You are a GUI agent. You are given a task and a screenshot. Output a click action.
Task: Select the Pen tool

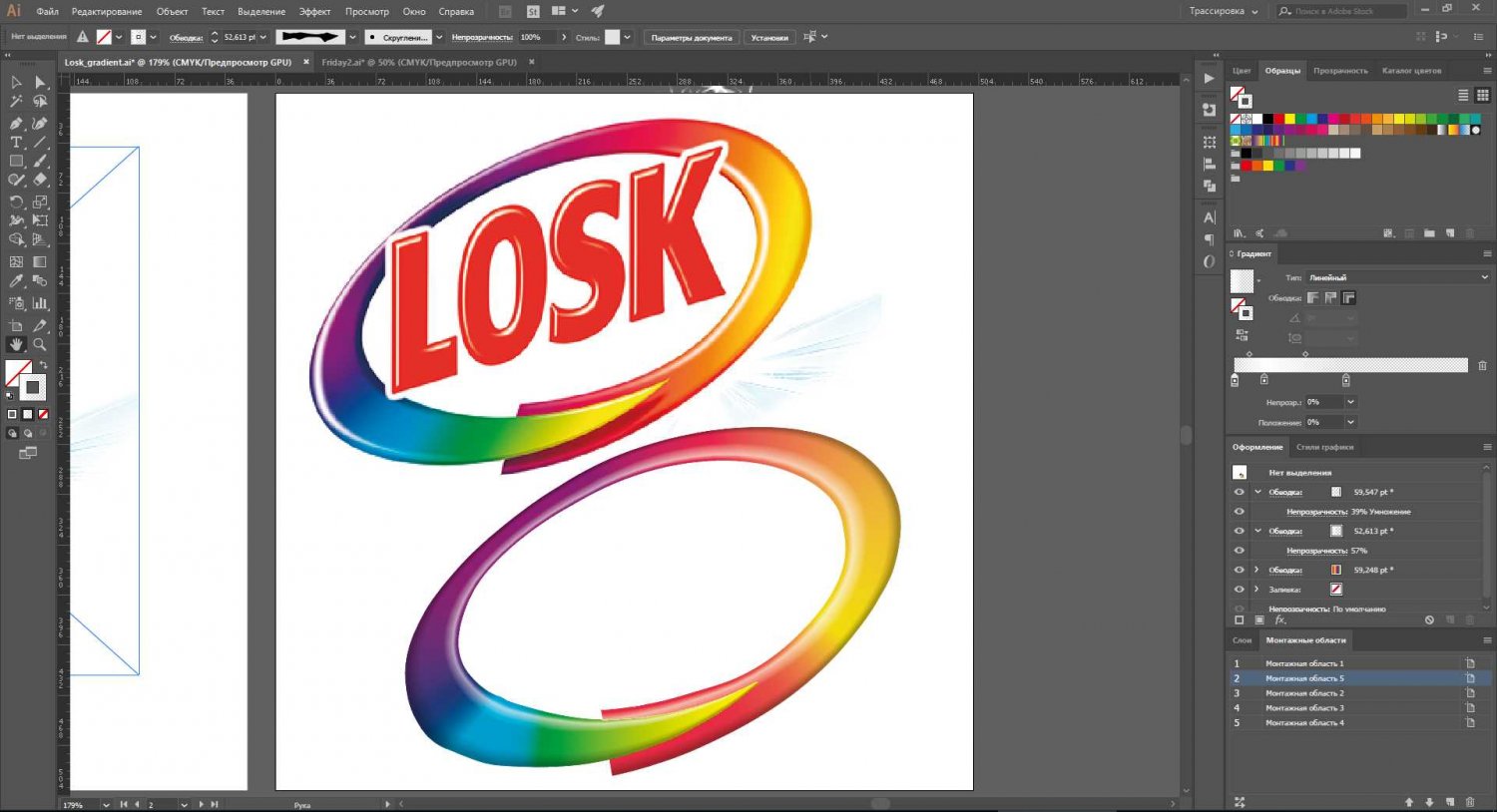coord(16,124)
